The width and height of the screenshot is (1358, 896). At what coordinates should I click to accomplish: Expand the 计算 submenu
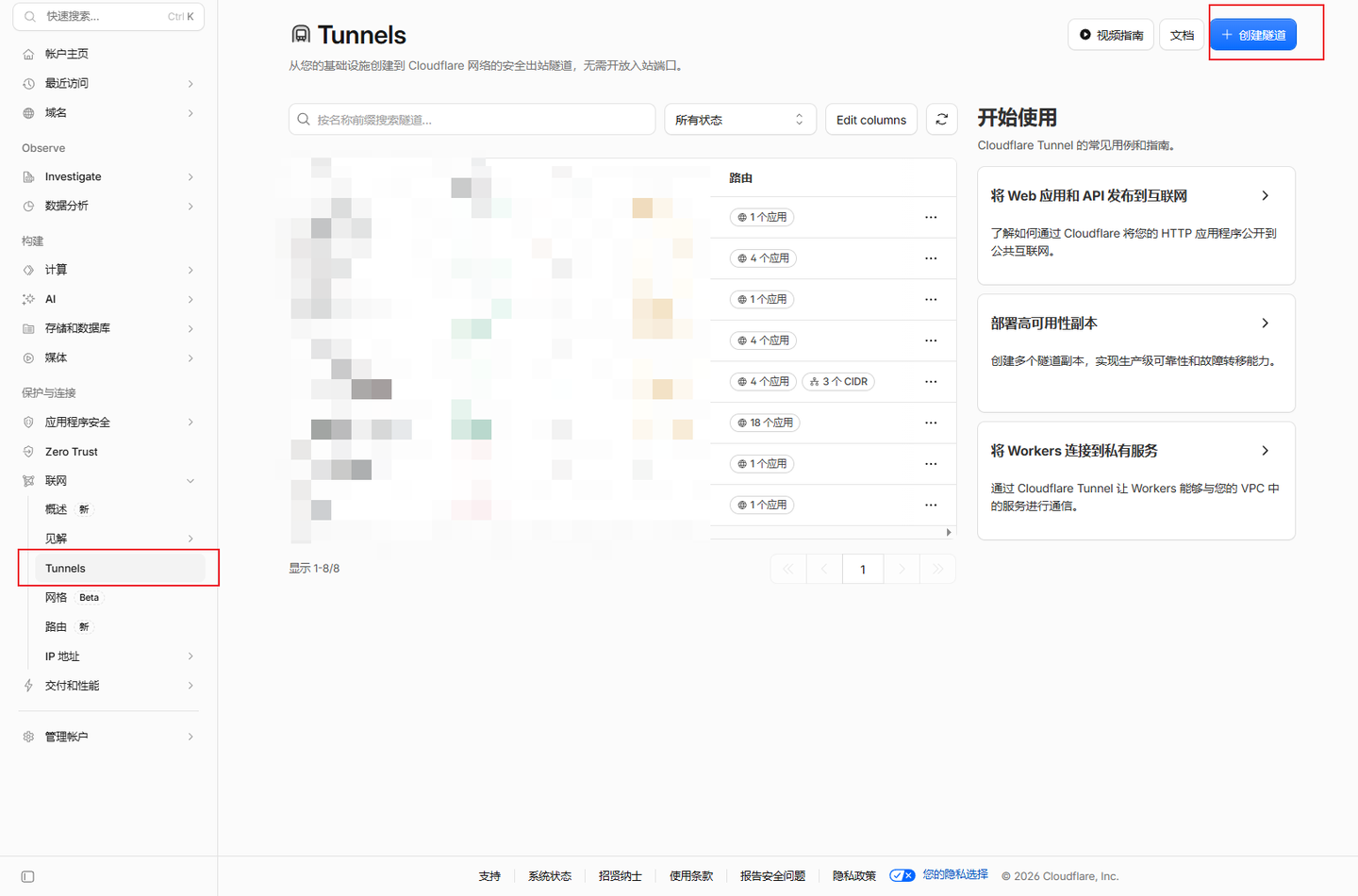pos(190,270)
